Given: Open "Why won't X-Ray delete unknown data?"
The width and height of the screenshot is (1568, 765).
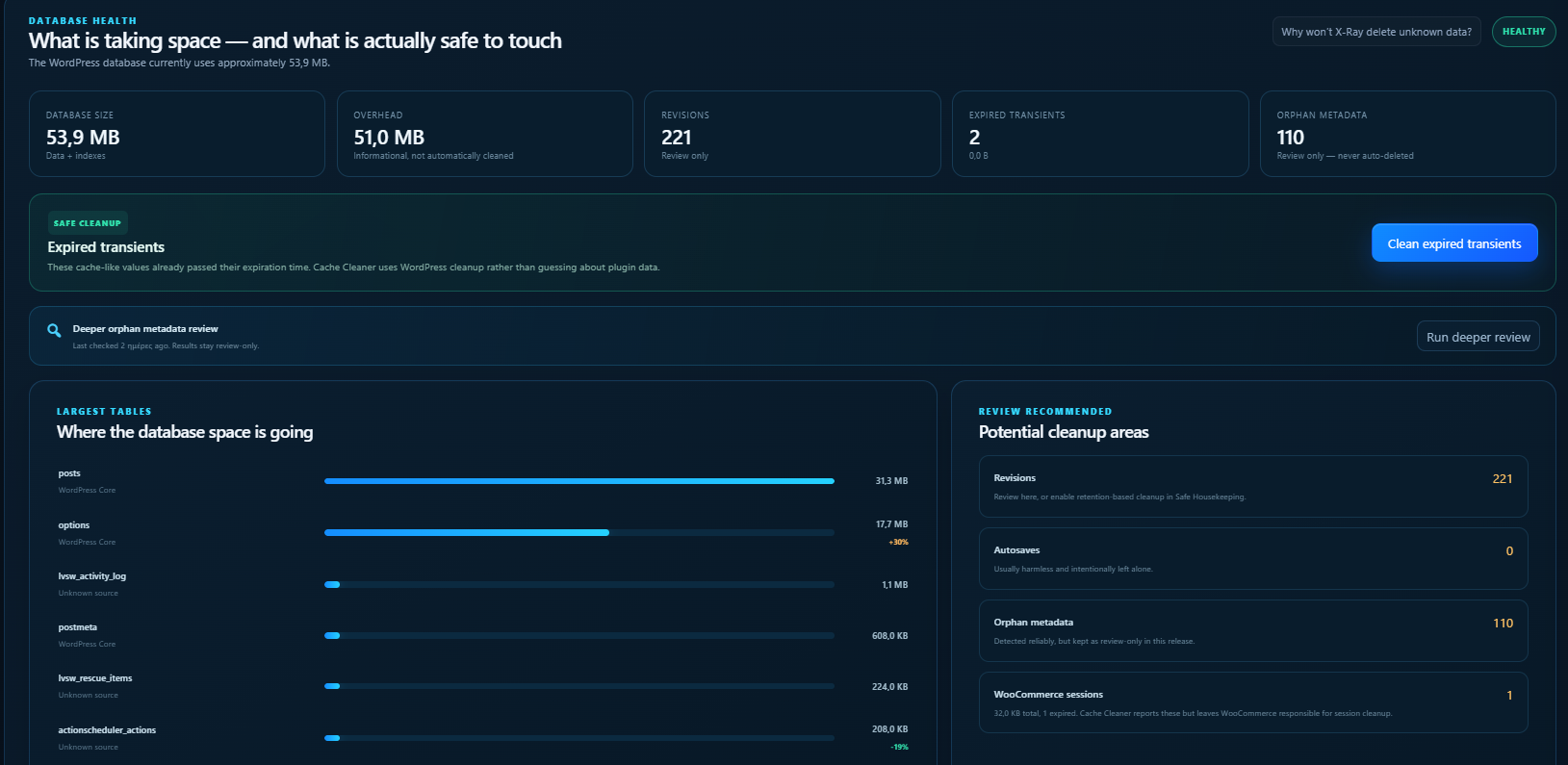Looking at the screenshot, I should tap(1375, 32).
